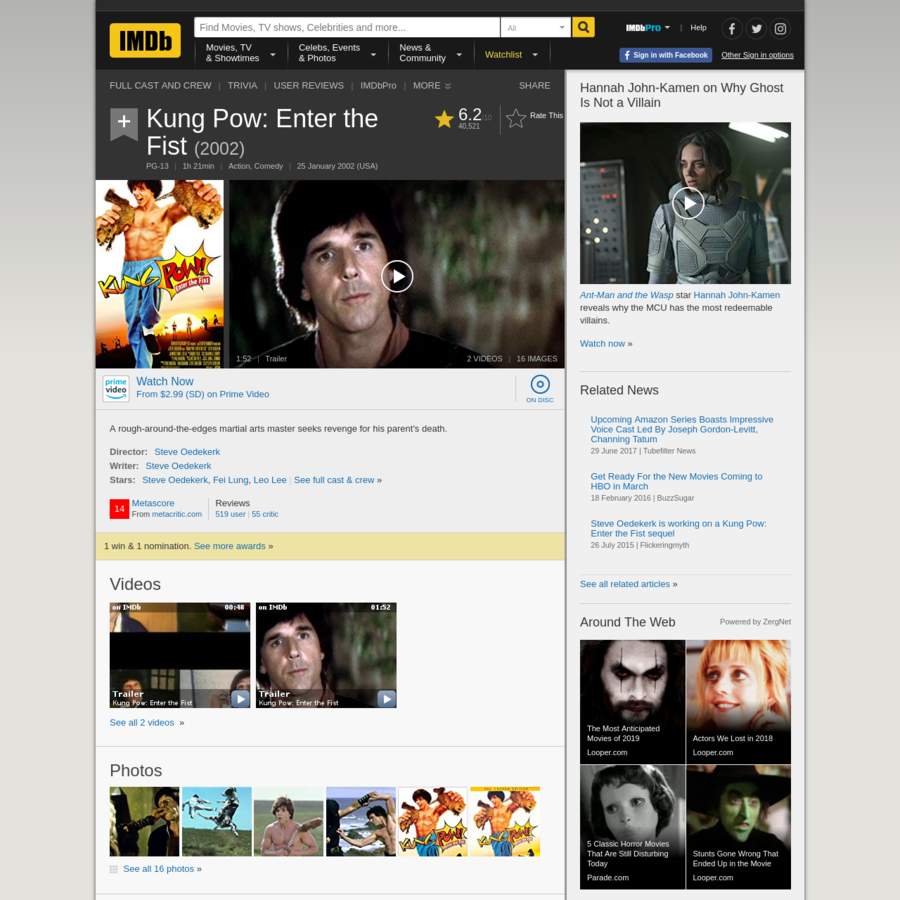Open 5 Classic Horror Movies tile
The height and width of the screenshot is (900, 900).
tap(632, 827)
